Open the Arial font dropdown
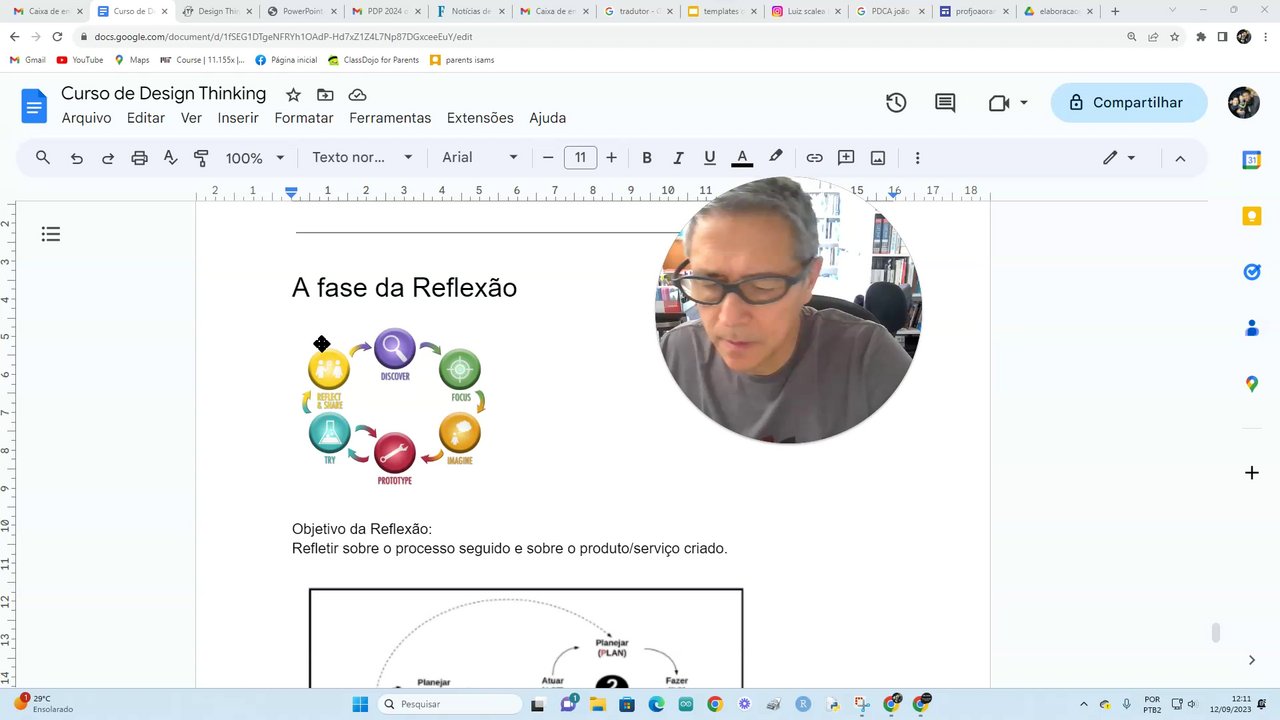Screen dimensions: 1280x720 point(480,158)
